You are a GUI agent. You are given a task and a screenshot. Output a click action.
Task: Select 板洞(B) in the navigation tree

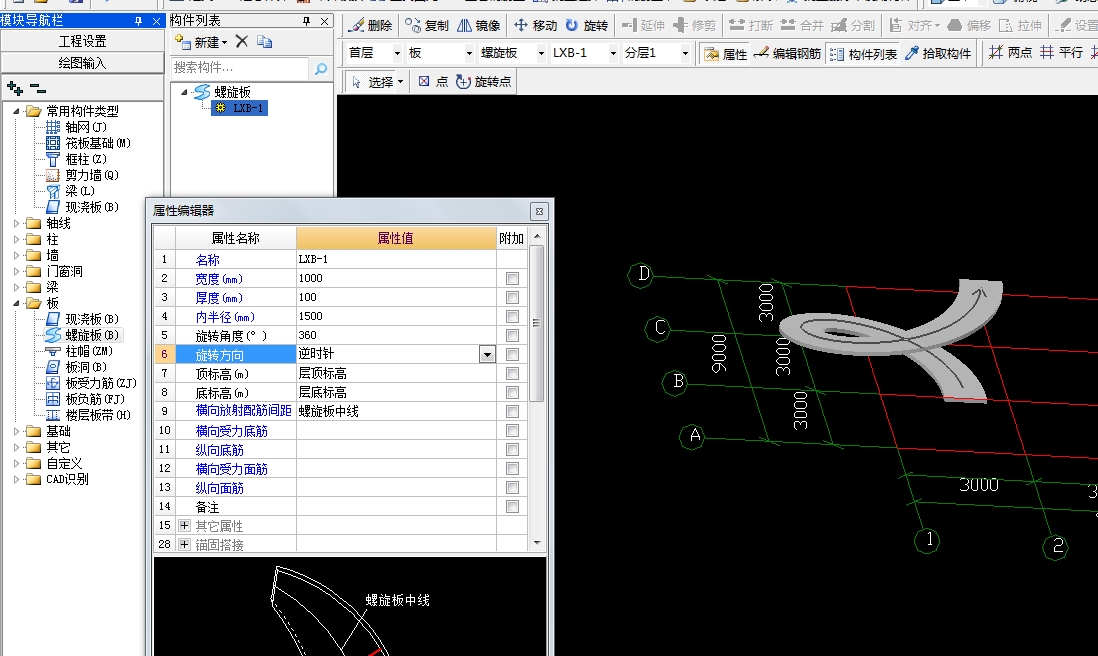[x=76, y=367]
